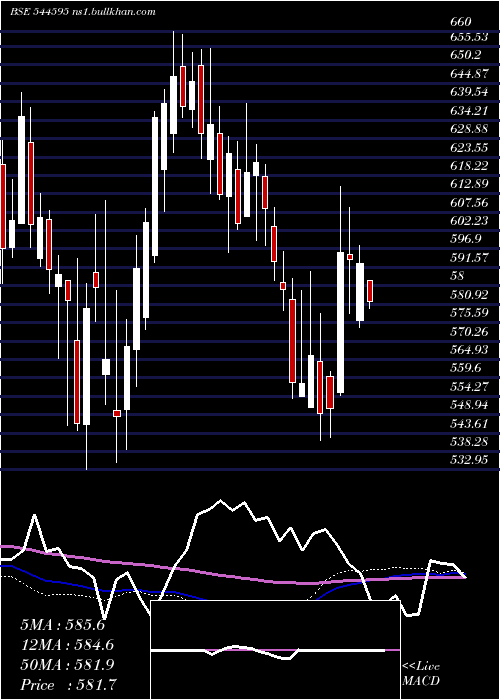Click the 5MA : 585.6 reading

62,625
